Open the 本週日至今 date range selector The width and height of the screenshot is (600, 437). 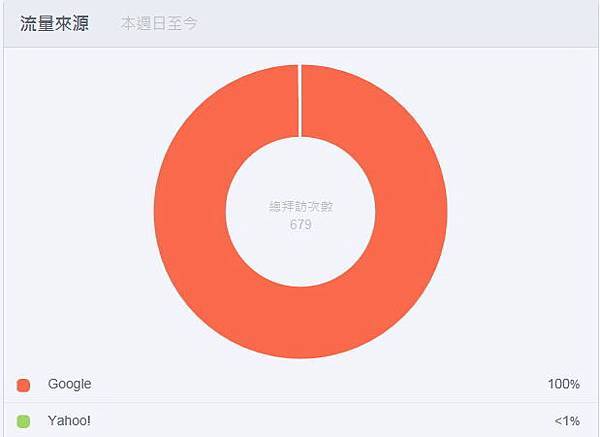[x=158, y=23]
